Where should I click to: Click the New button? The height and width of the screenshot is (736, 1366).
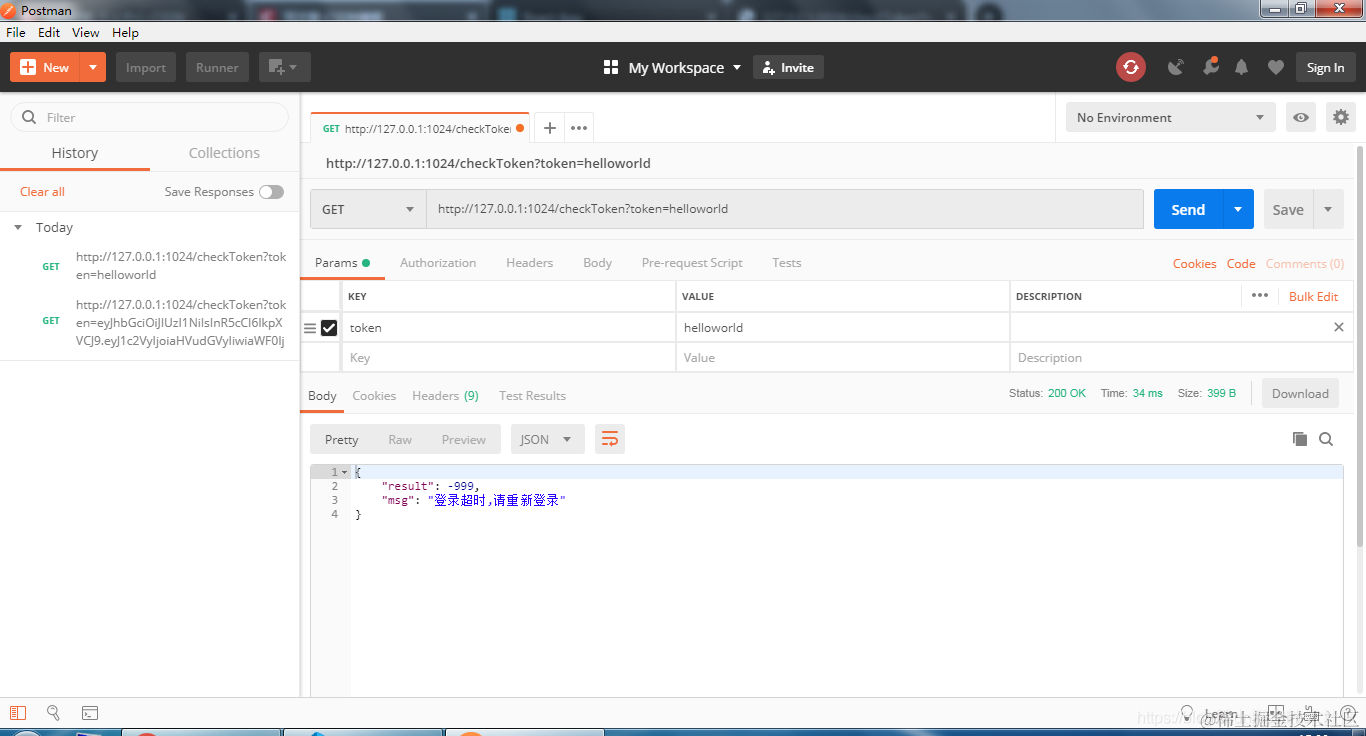44,67
